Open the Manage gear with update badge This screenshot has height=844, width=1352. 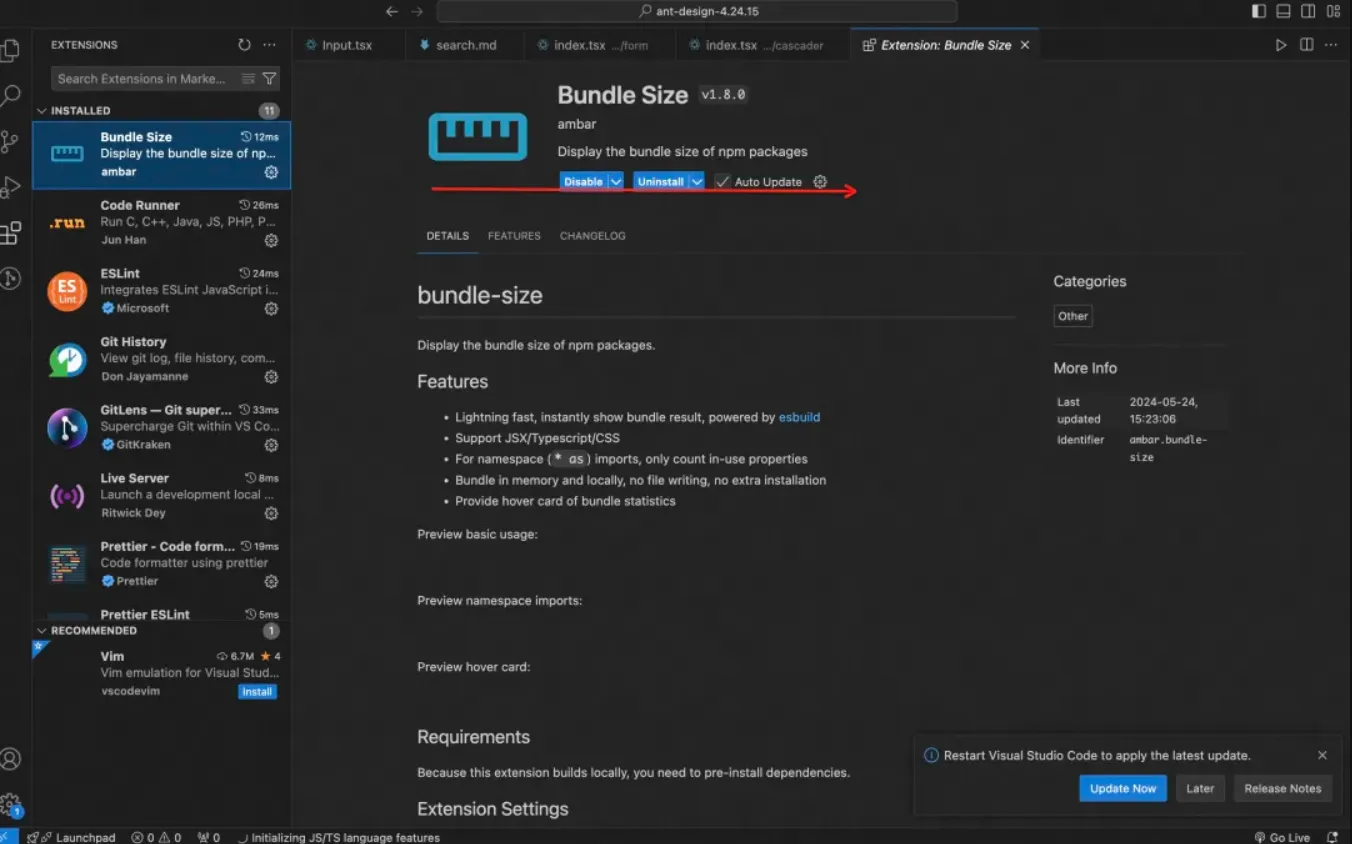(x=10, y=804)
